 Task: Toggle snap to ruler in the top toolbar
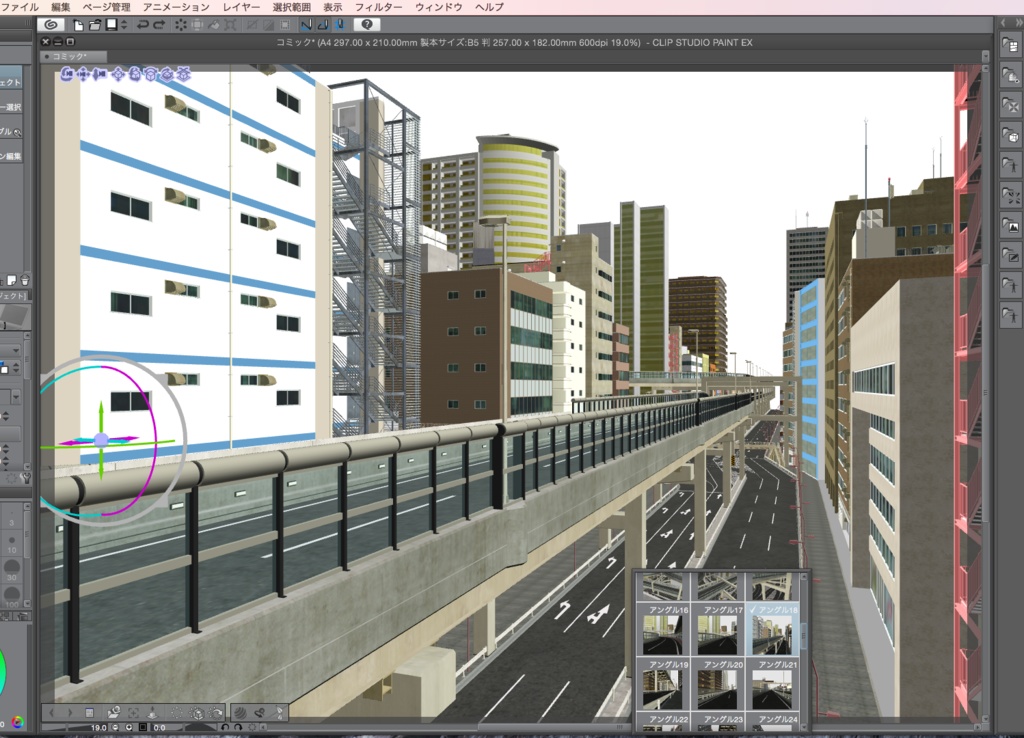tap(309, 23)
